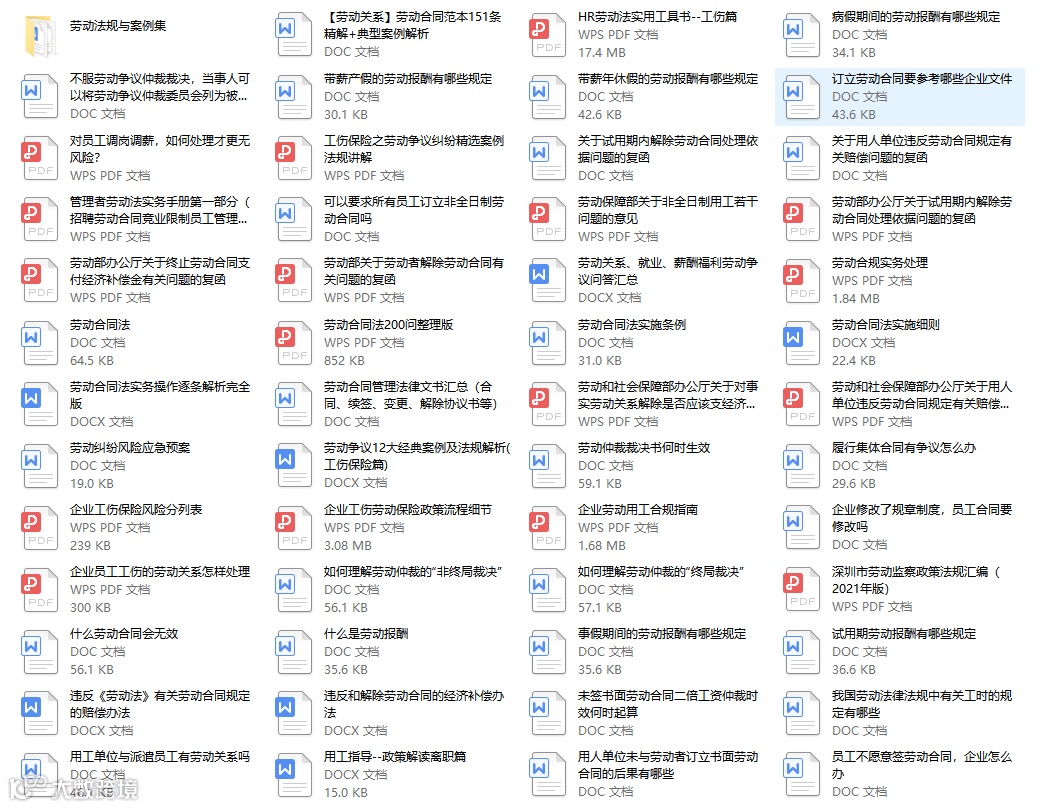Click the Word icon beside 【劳动关系】劳动合同范本151条

pos(294,35)
